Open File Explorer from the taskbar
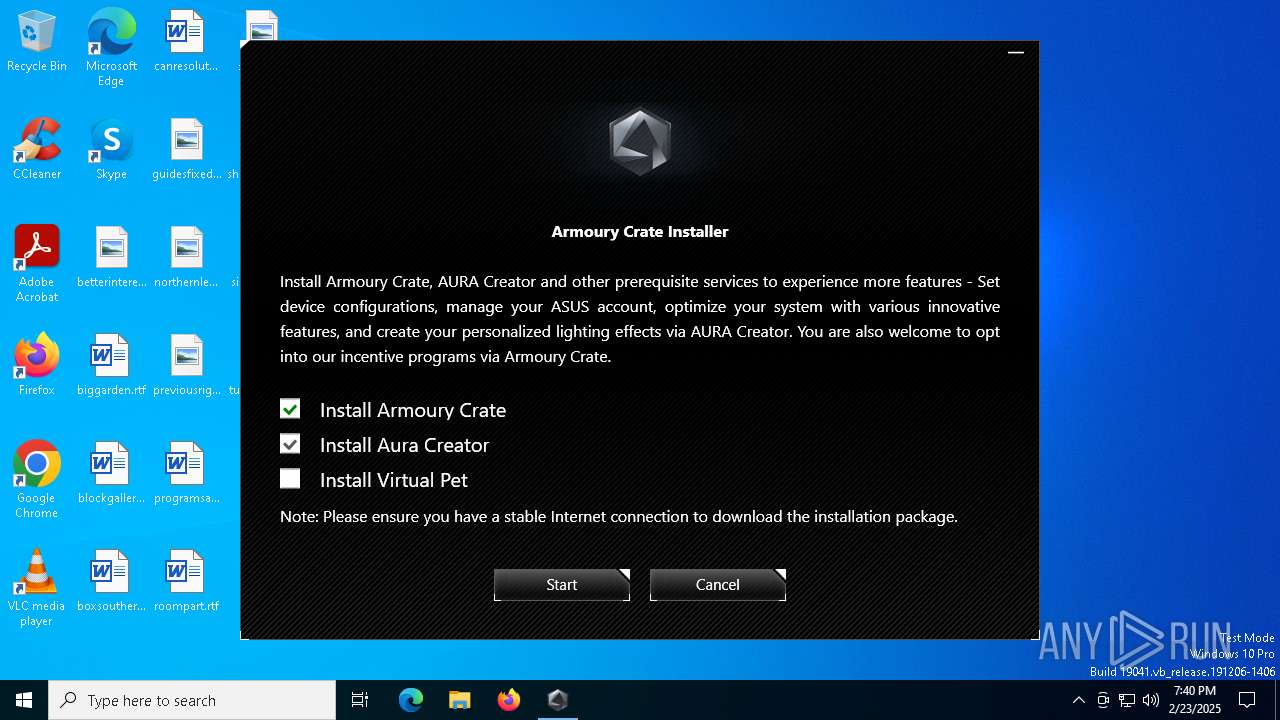Viewport: 1280px width, 720px height. pyautogui.click(x=459, y=700)
